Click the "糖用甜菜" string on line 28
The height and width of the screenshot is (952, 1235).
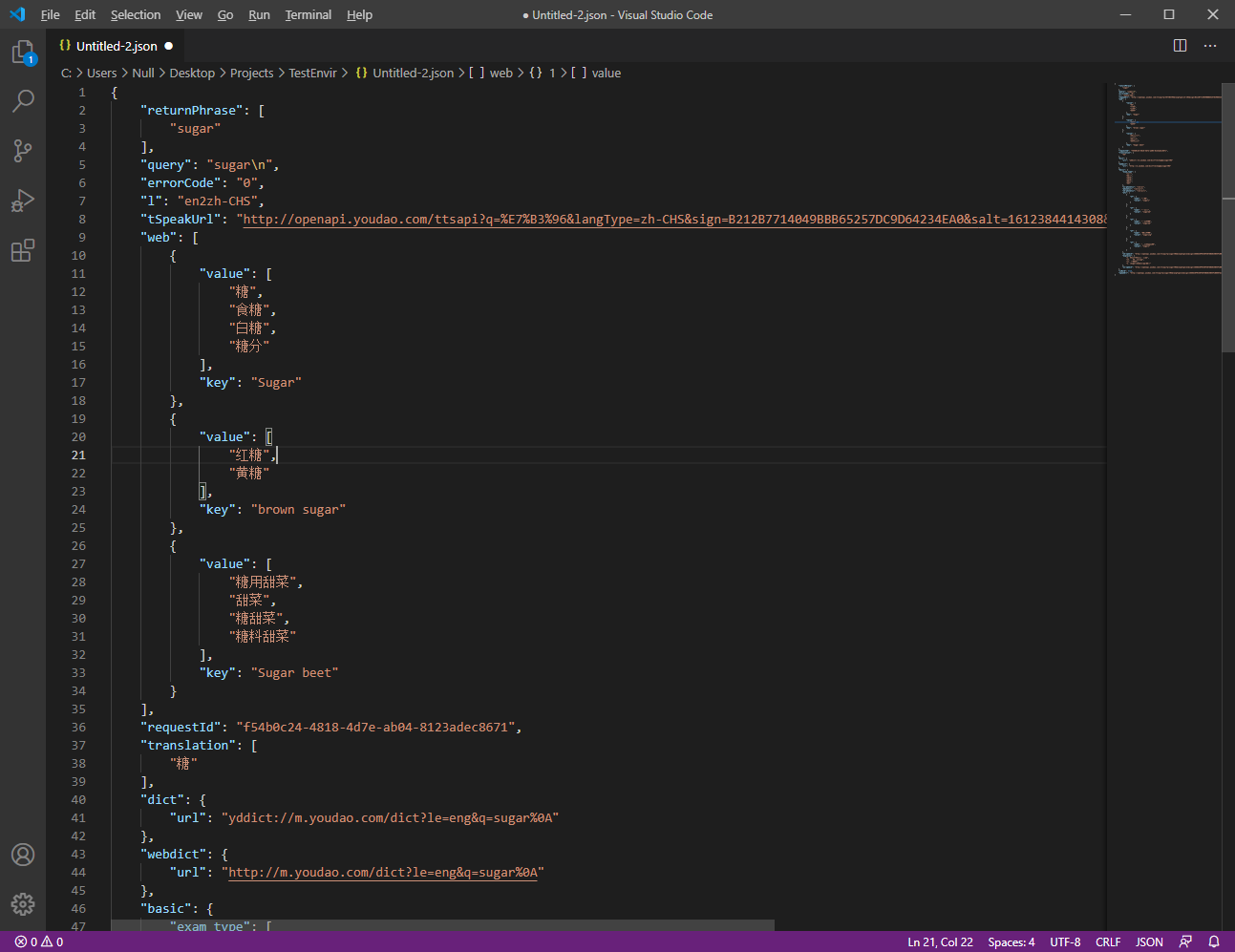pos(263,582)
